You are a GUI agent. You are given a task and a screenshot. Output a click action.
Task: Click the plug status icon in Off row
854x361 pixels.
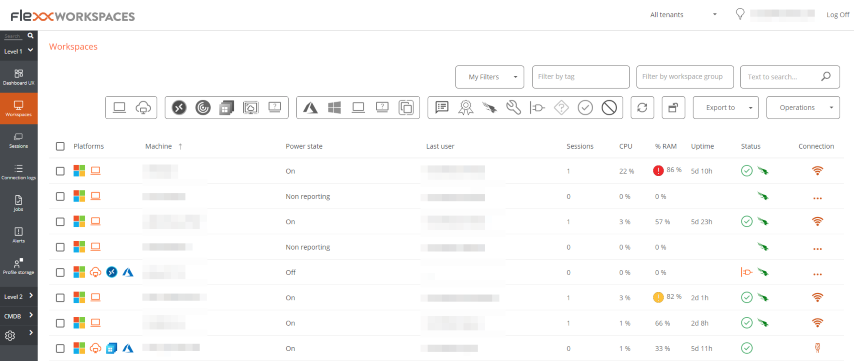point(746,272)
